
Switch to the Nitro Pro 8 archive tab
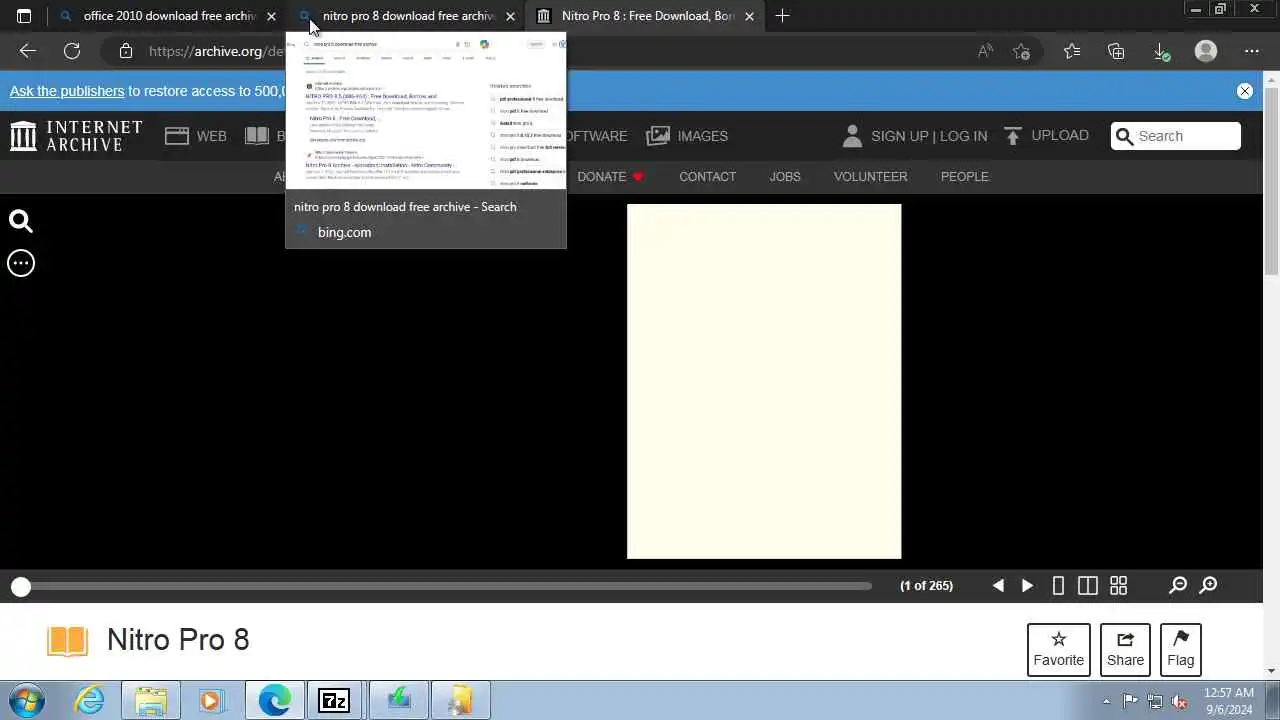click(645, 16)
